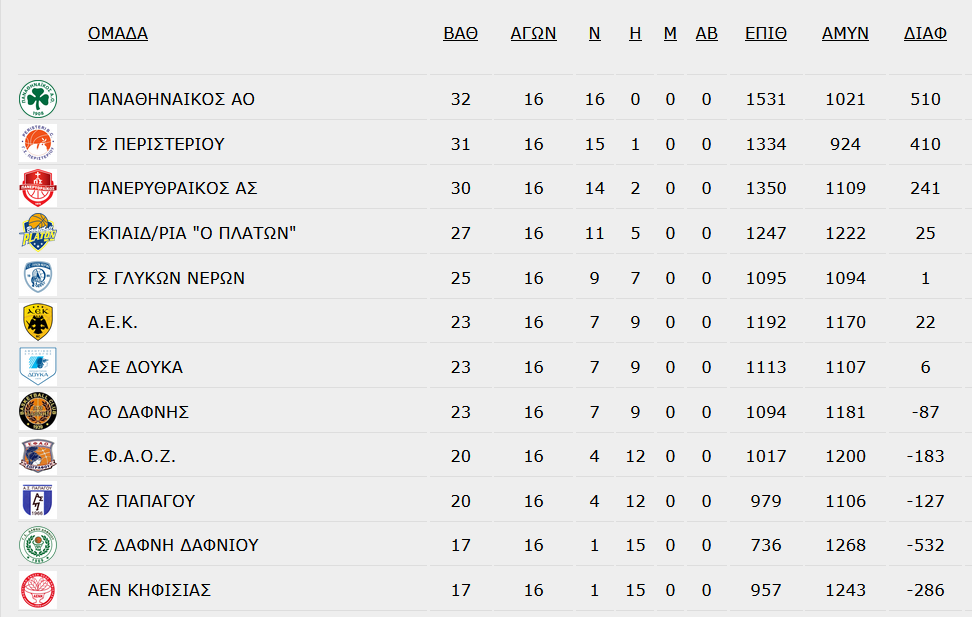Sort standings by ΒΑΘ points header
The height and width of the screenshot is (617, 972).
point(461,33)
